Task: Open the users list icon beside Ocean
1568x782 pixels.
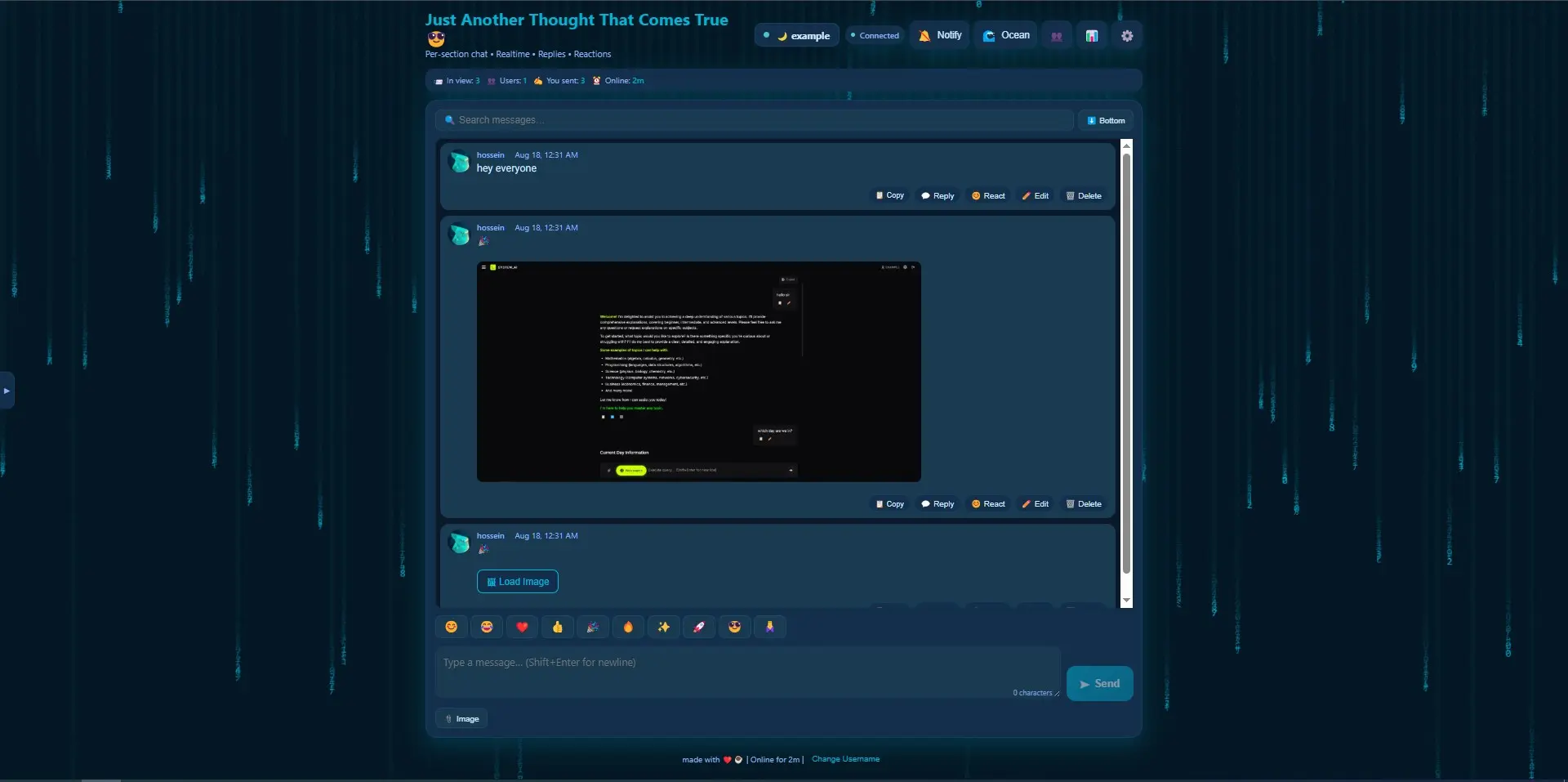Action: click(1057, 36)
